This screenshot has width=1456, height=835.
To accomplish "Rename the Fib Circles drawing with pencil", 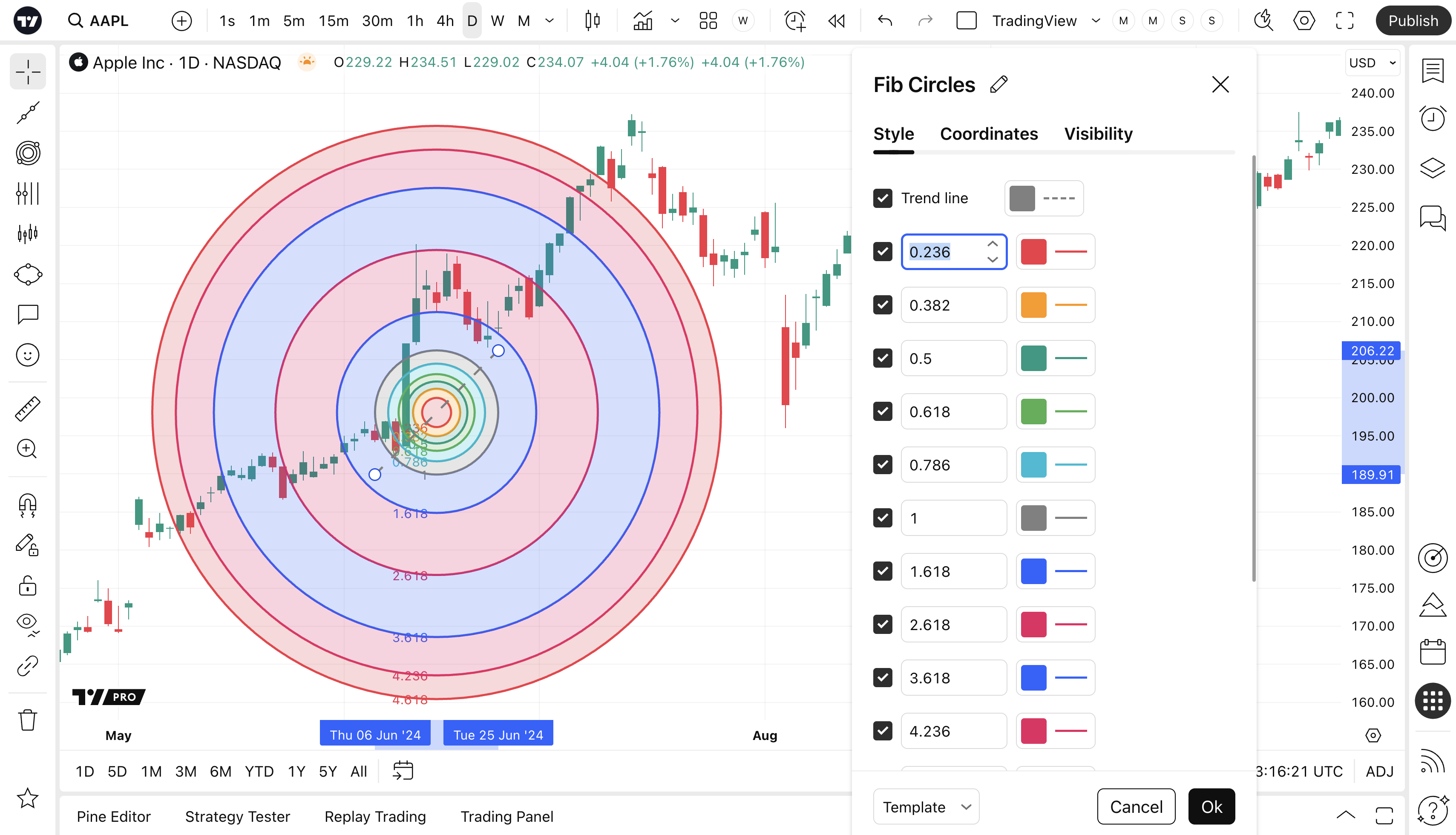I will coord(998,85).
